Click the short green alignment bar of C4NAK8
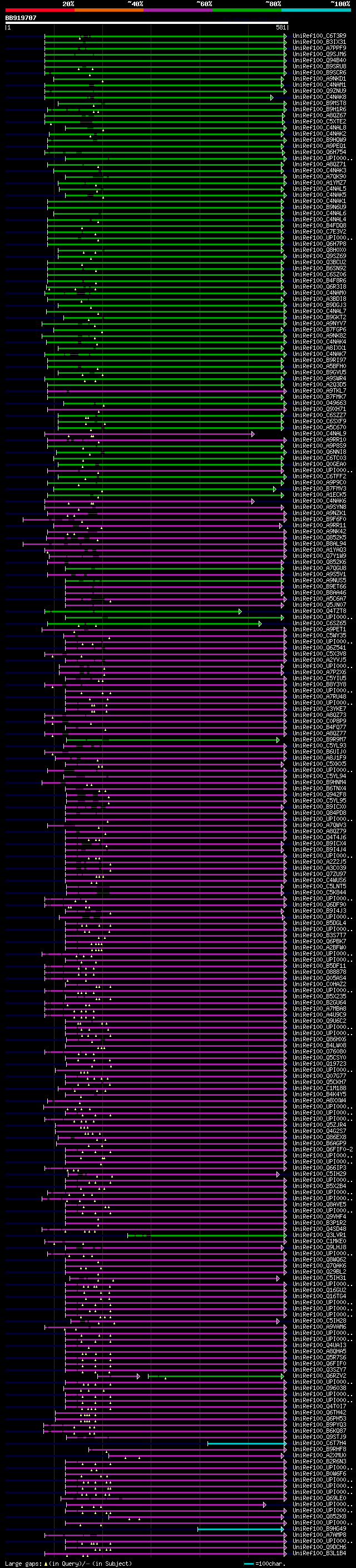 [159, 97]
